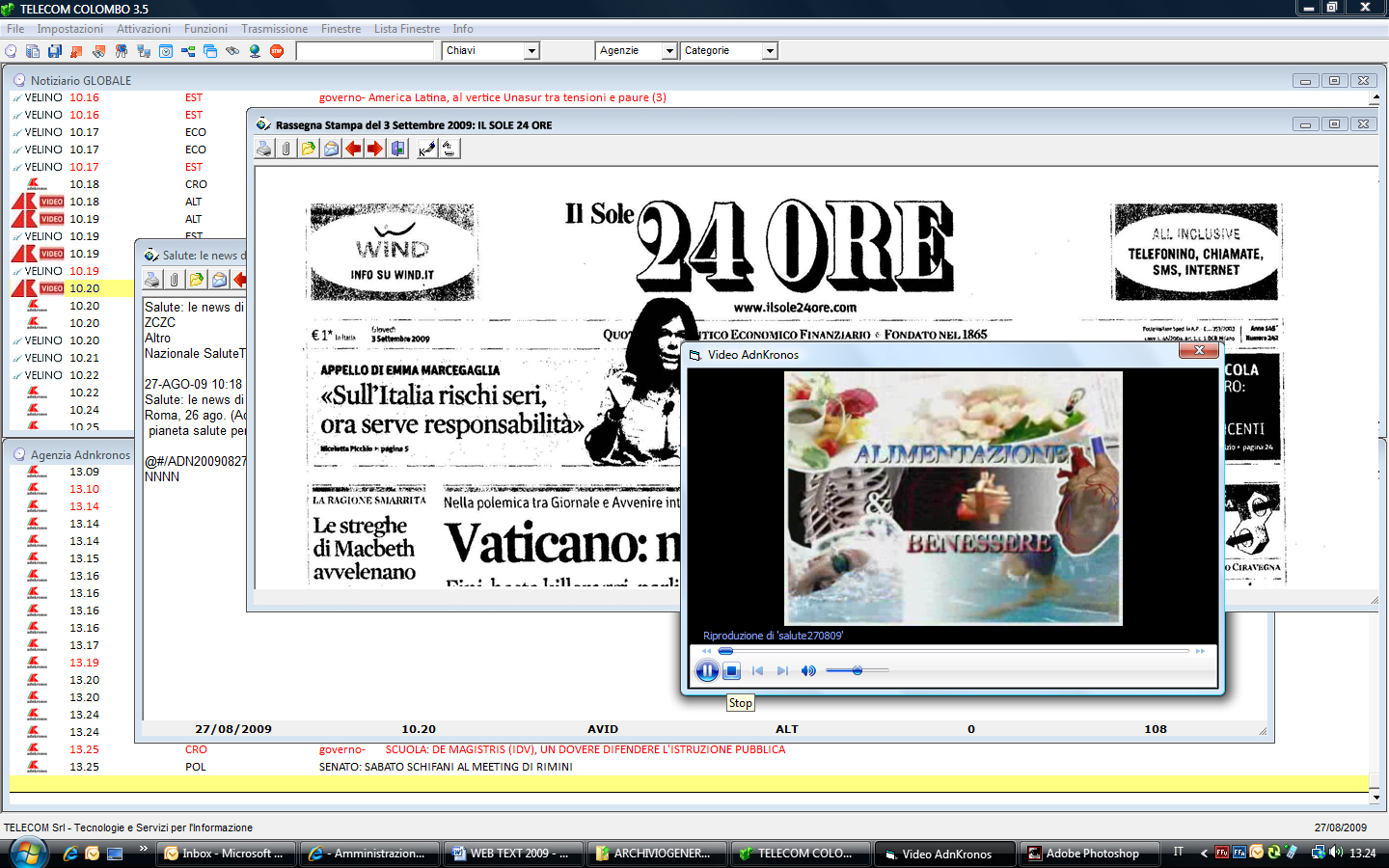The image size is (1389, 868).
Task: Stop the AdnKronos video
Action: (731, 671)
